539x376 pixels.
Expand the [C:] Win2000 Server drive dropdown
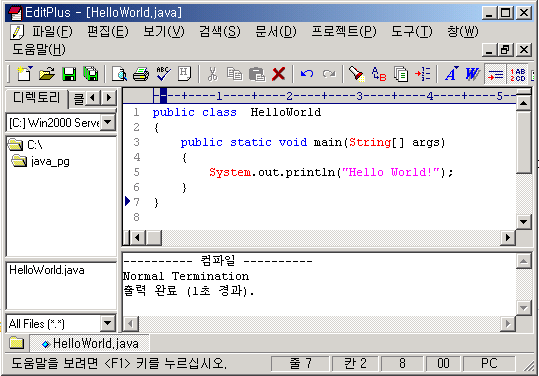(108, 122)
